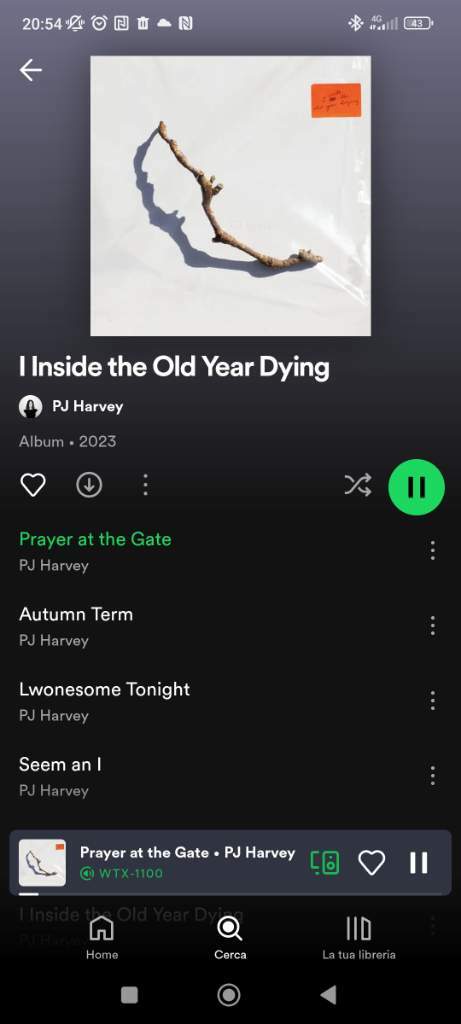Viewport: 461px width, 1024px height.
Task: Like current song in mini player
Action: pos(372,863)
